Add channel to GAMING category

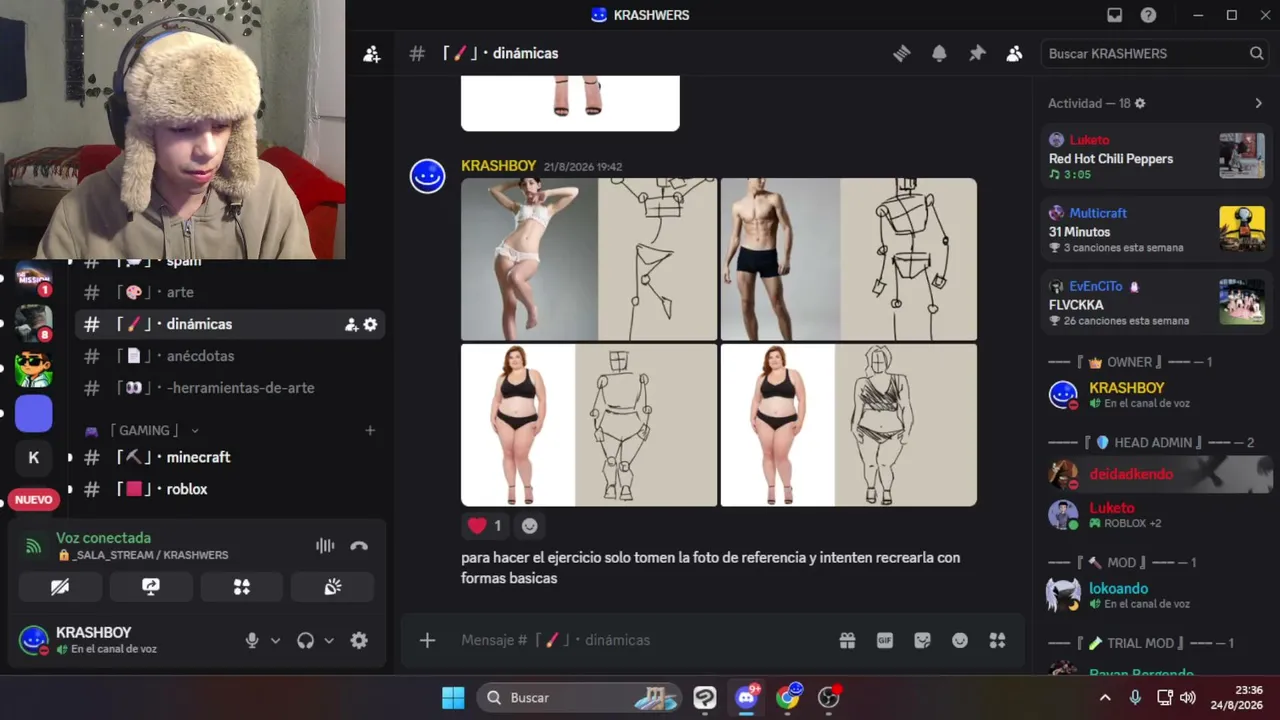[x=370, y=430]
